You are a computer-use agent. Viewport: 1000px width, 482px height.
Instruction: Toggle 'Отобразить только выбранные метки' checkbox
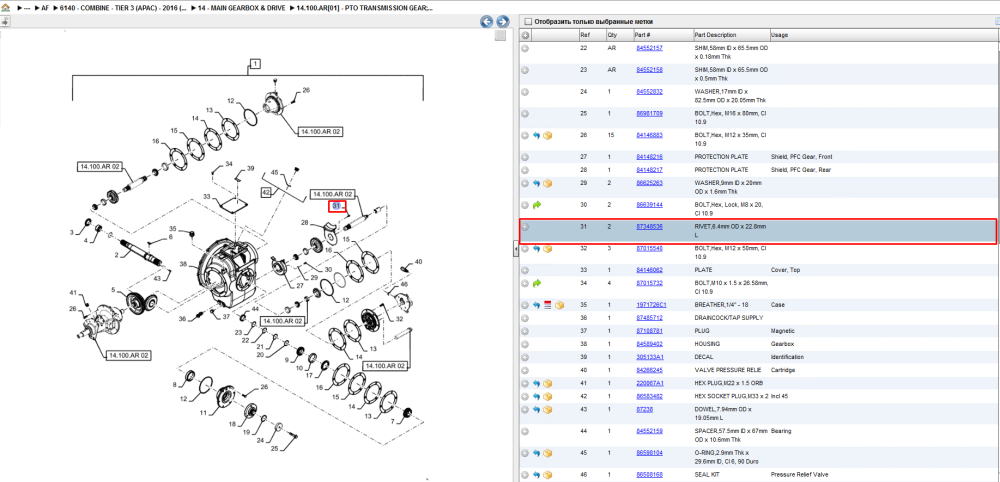[x=527, y=22]
